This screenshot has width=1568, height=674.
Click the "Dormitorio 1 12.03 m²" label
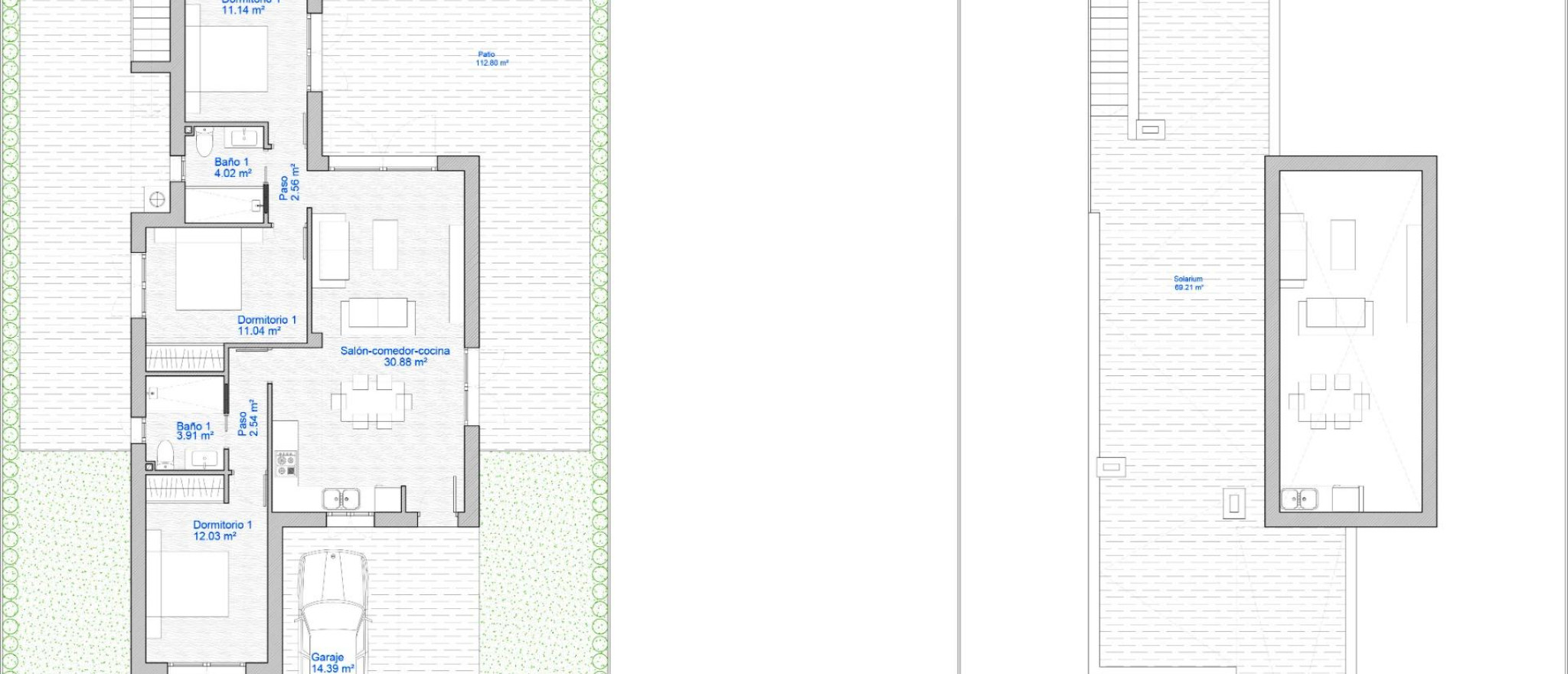[222, 530]
